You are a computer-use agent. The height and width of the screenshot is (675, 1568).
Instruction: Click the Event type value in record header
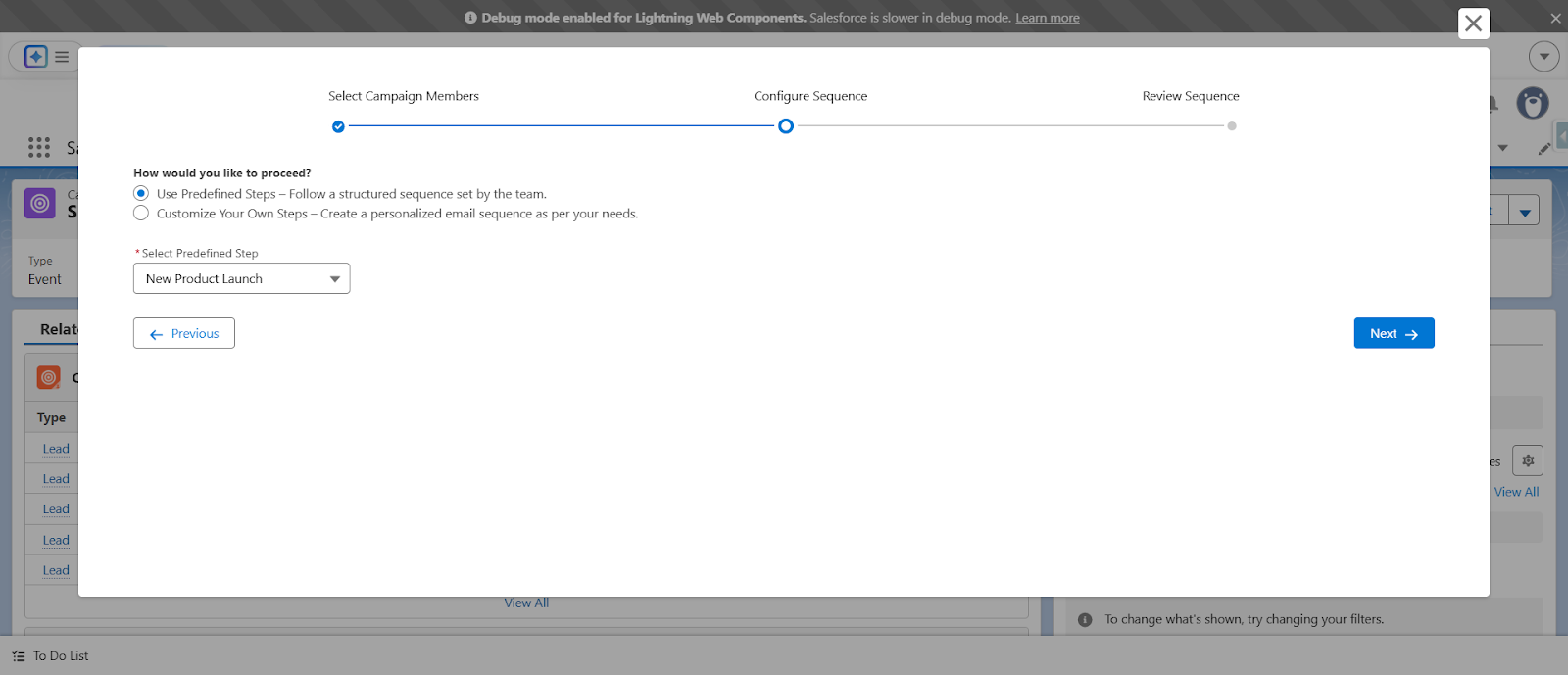pyautogui.click(x=44, y=279)
